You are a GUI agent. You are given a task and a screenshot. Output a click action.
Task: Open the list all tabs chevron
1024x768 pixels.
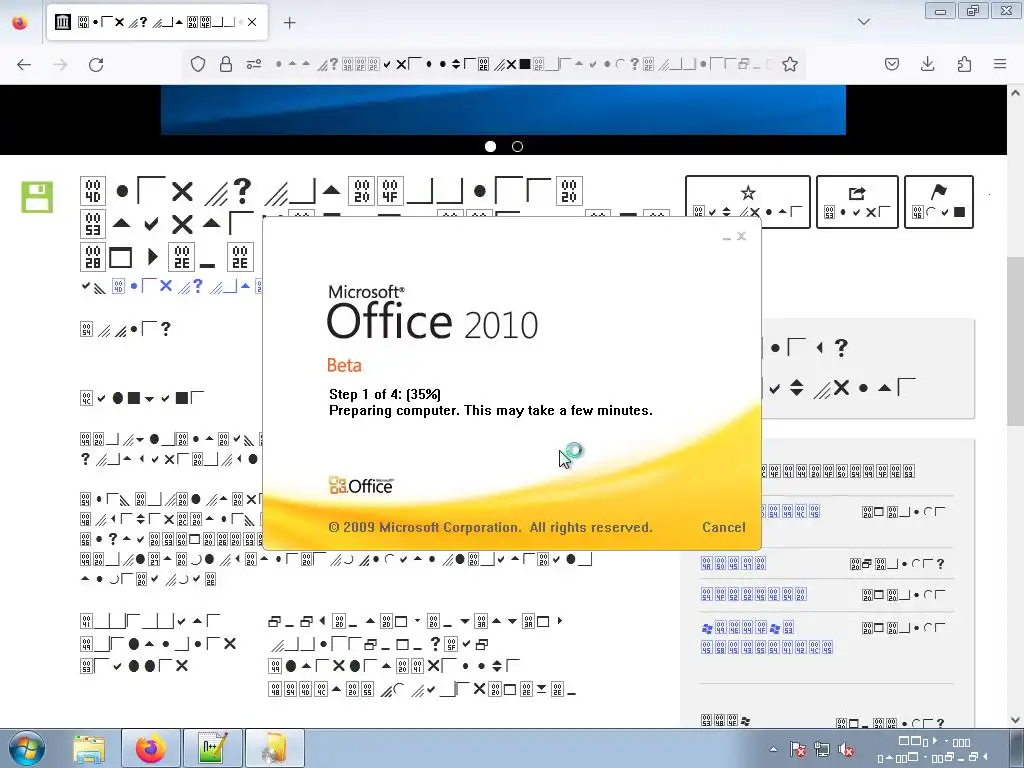(864, 22)
